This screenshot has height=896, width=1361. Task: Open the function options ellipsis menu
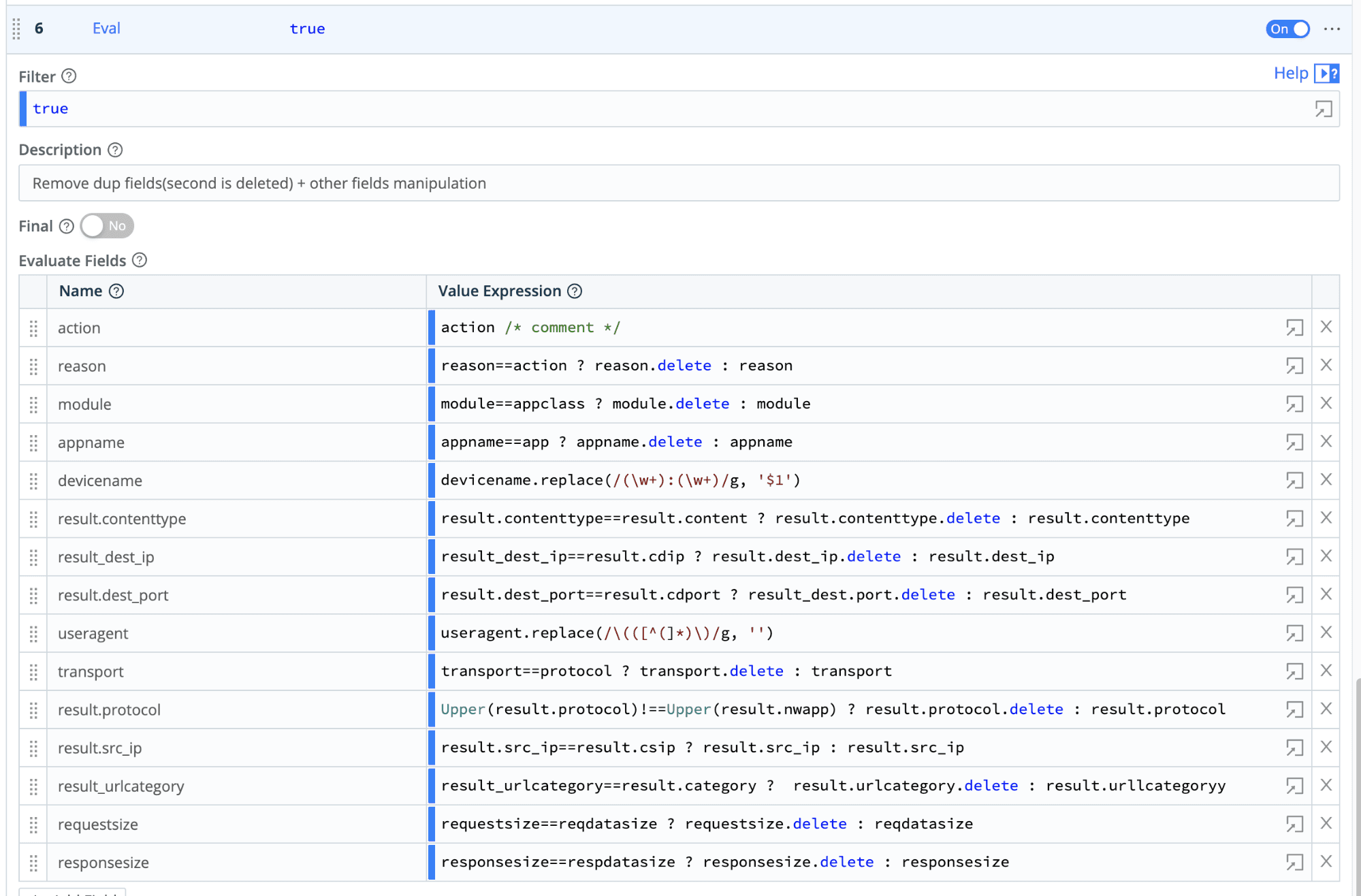[1332, 29]
